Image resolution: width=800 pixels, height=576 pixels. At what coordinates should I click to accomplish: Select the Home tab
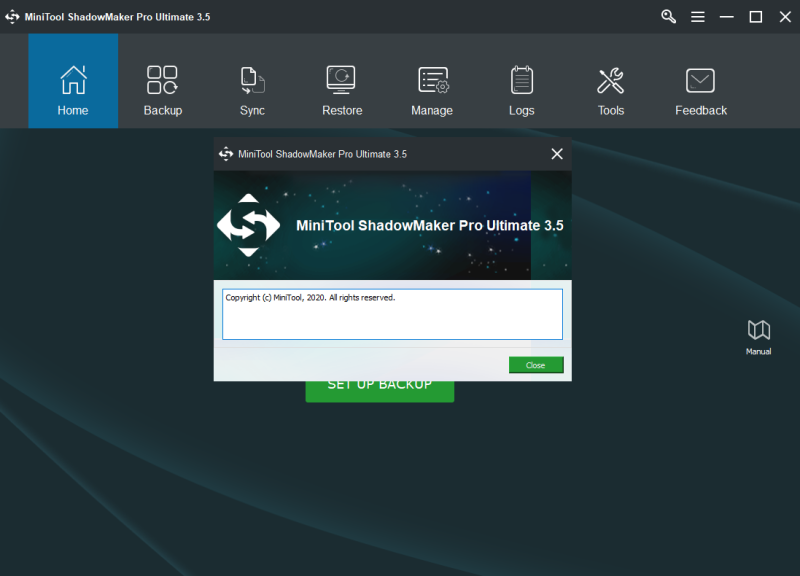click(x=73, y=81)
